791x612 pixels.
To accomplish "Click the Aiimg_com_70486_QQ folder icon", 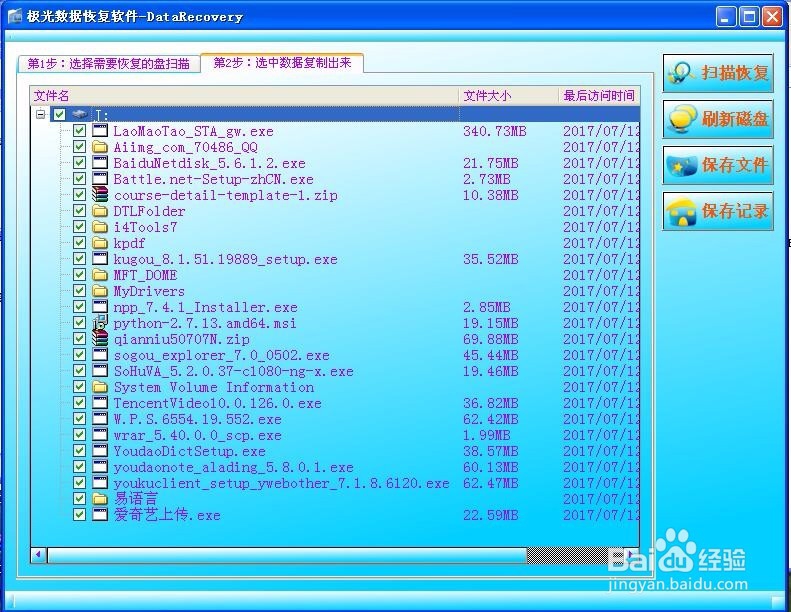I will (100, 147).
